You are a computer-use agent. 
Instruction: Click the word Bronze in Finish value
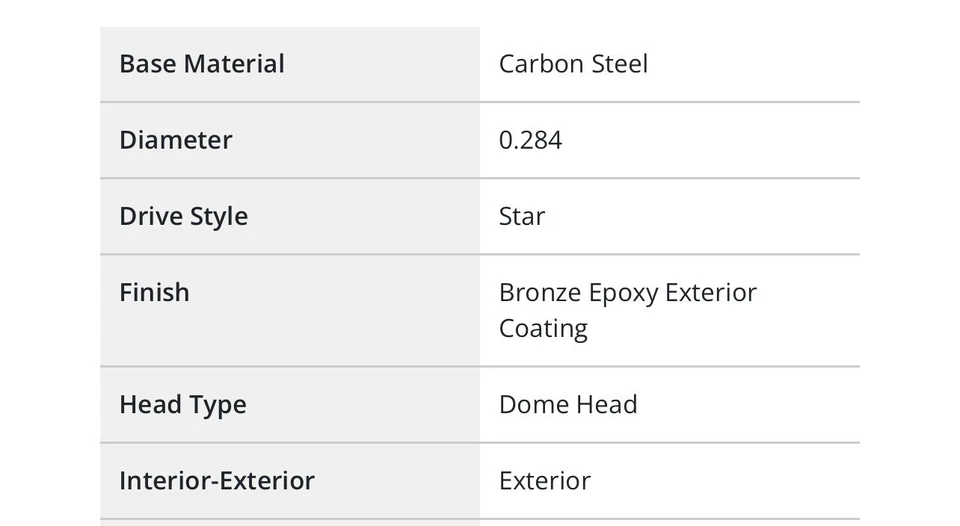pyautogui.click(x=539, y=293)
